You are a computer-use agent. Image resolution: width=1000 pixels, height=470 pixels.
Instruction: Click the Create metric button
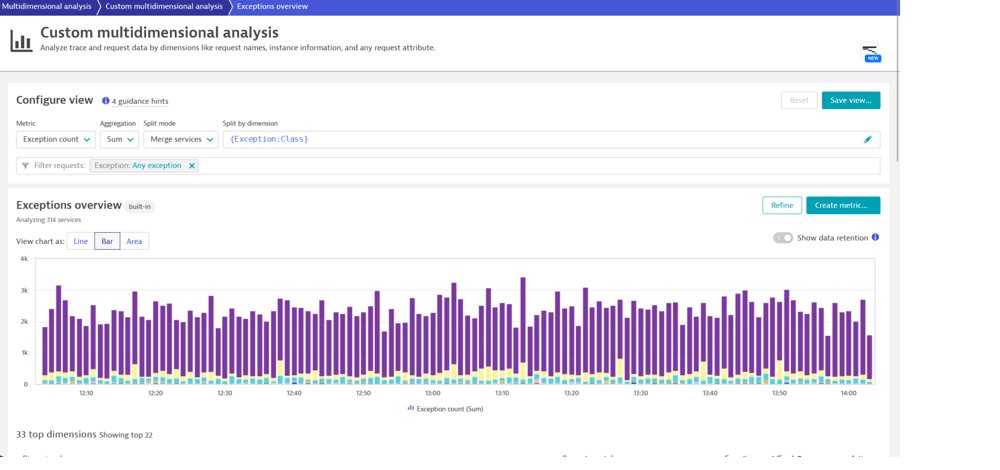[x=843, y=205]
